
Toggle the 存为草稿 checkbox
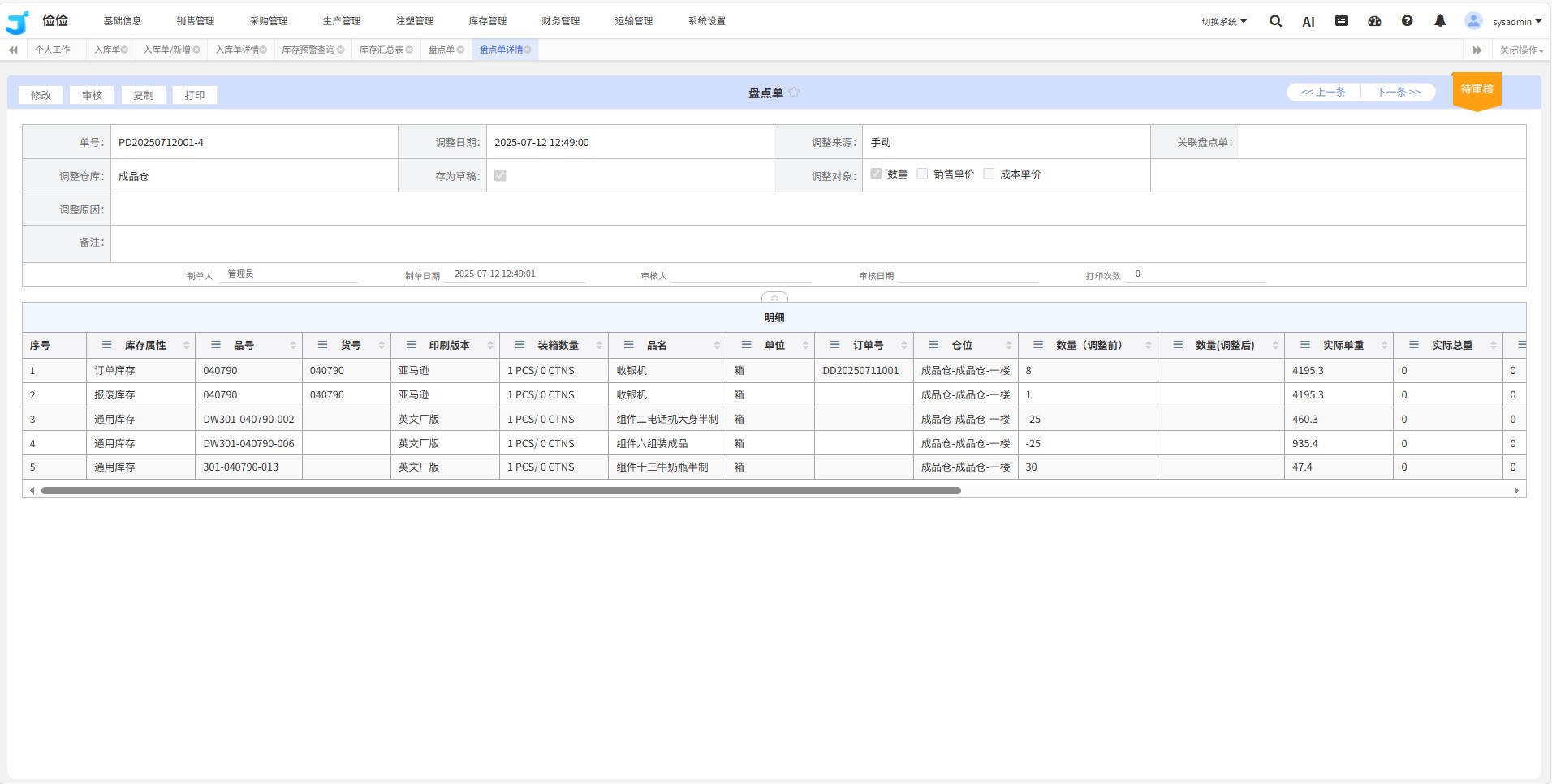[500, 175]
